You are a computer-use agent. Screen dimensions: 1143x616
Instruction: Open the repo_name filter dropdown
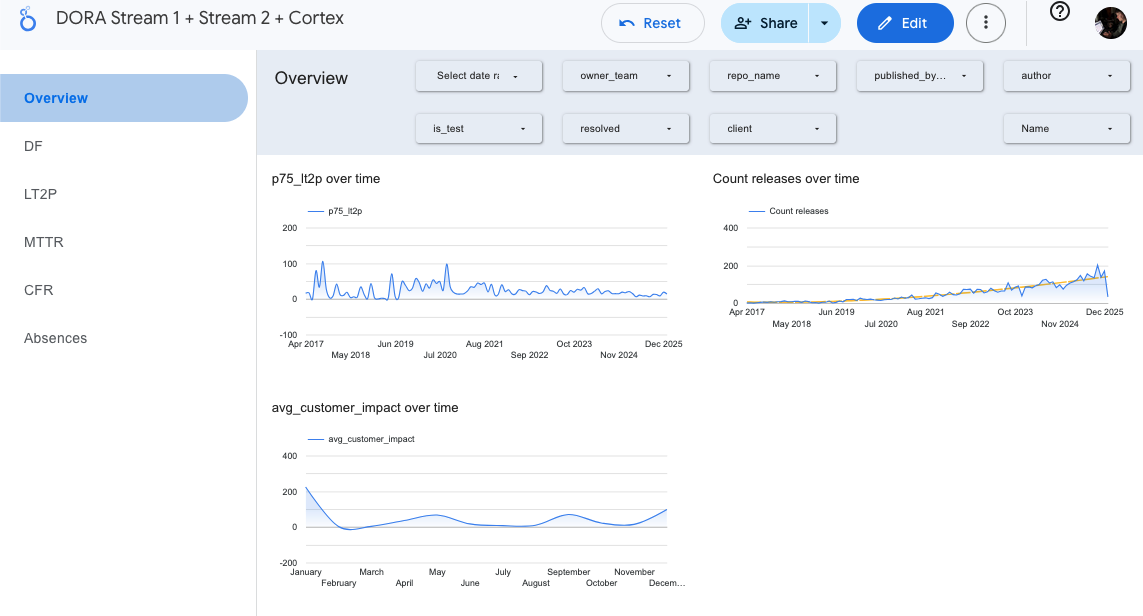click(772, 75)
